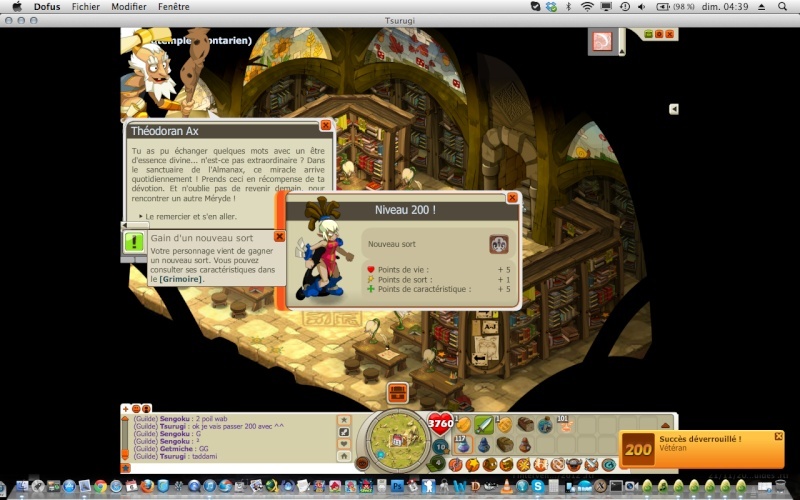Viewport: 800px width, 500px height.
Task: Expand the arrow under the top-right spell icon
Action: pyautogui.click(x=621, y=52)
